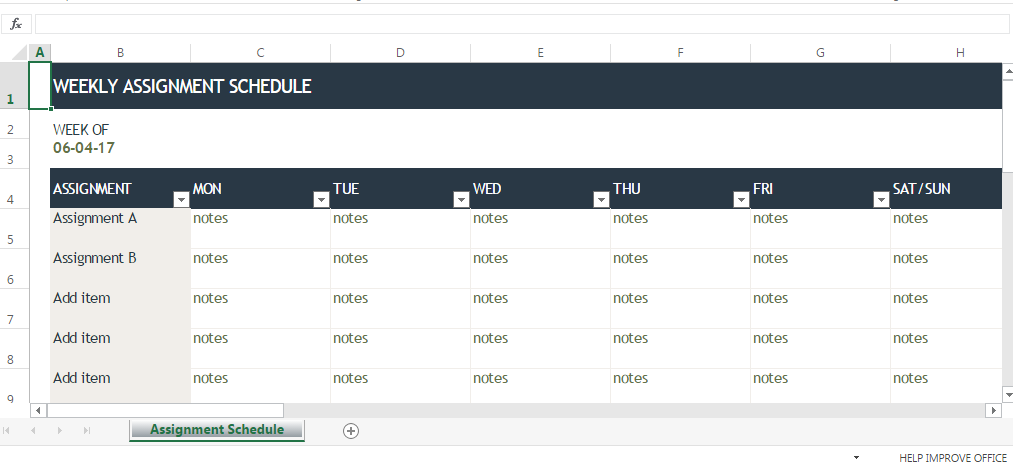Go to the previous sheet tab
Image resolution: width=1013 pixels, height=466 pixels.
click(x=33, y=430)
